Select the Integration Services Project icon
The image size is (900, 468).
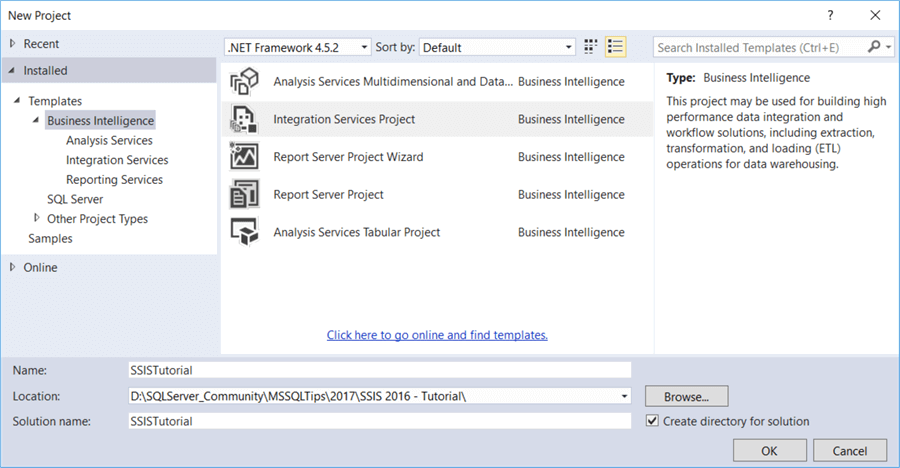tap(245, 119)
